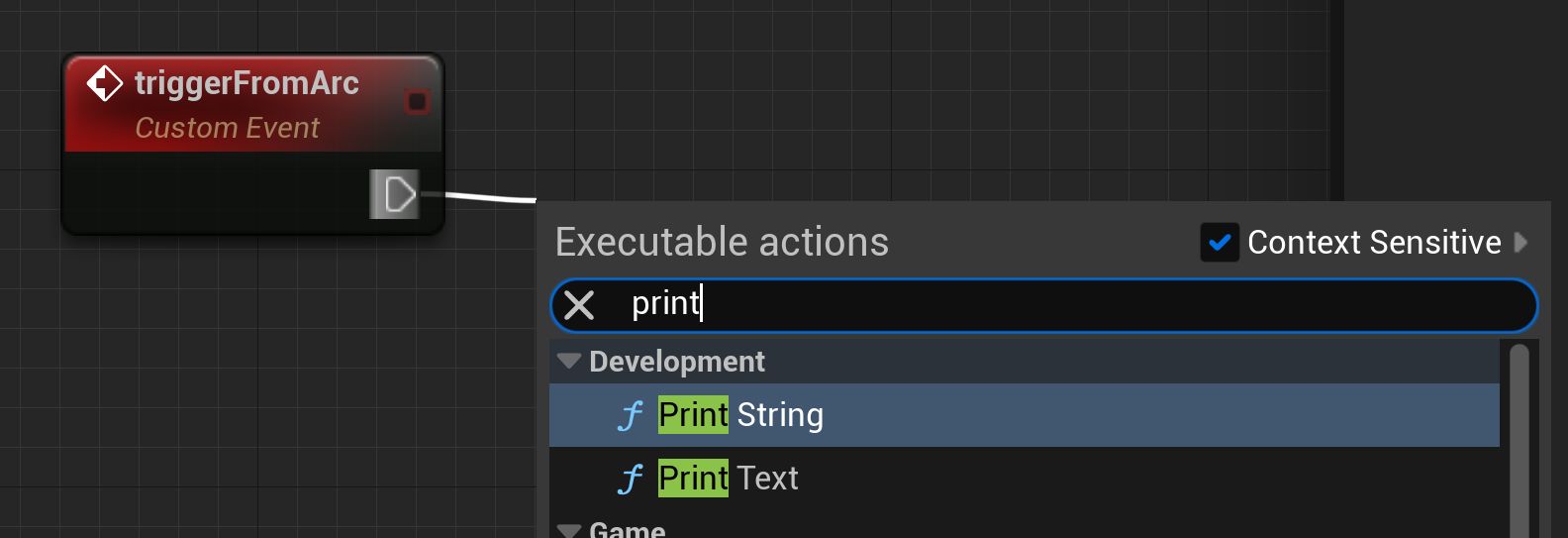
Task: Click the function icon beside Print Text
Action: click(x=631, y=479)
